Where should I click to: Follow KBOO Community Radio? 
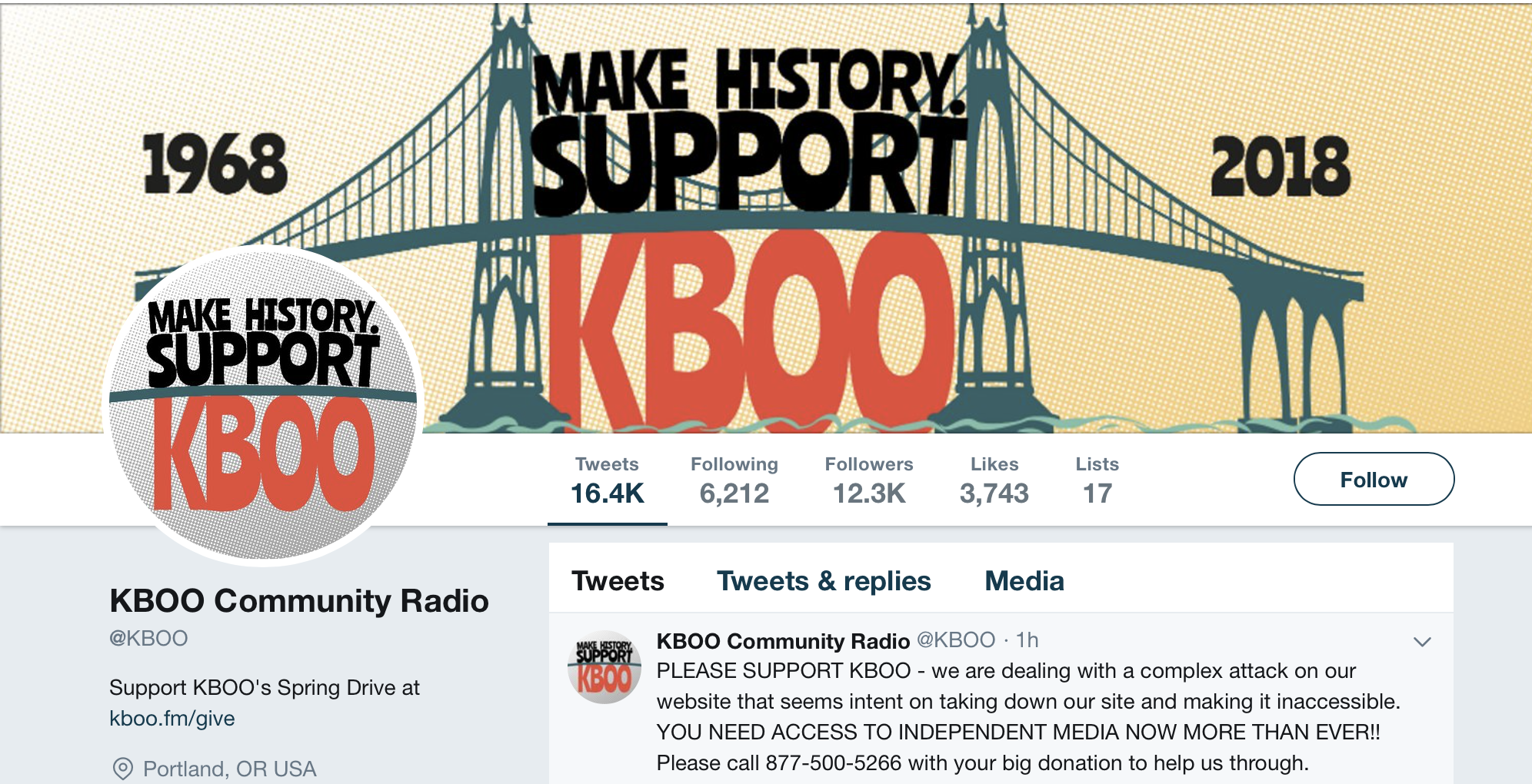click(x=1374, y=479)
